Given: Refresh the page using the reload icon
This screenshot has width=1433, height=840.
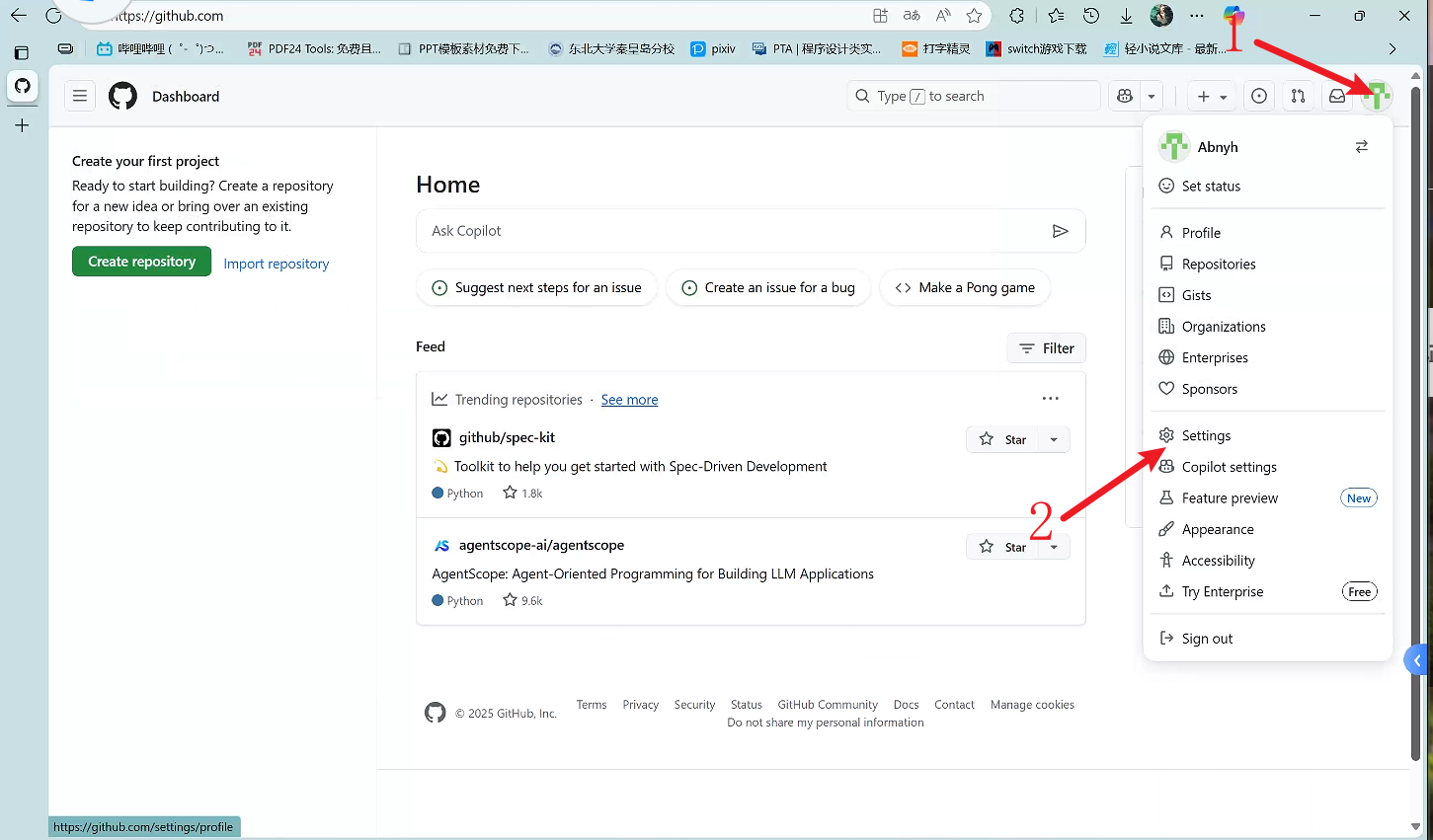Looking at the screenshot, I should [x=53, y=16].
